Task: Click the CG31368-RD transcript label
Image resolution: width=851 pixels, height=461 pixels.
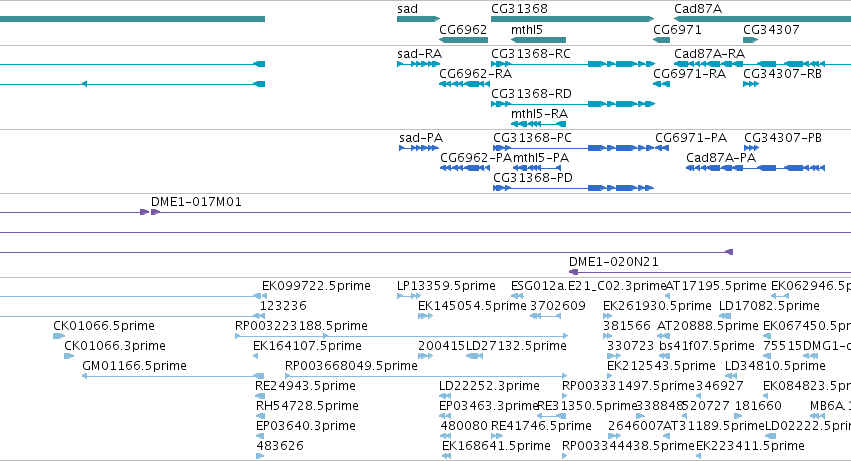Action: click(531, 93)
